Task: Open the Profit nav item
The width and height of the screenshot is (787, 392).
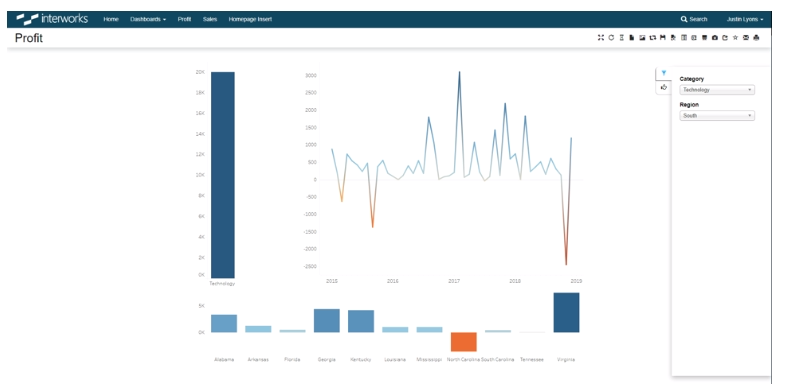Action: tap(184, 19)
